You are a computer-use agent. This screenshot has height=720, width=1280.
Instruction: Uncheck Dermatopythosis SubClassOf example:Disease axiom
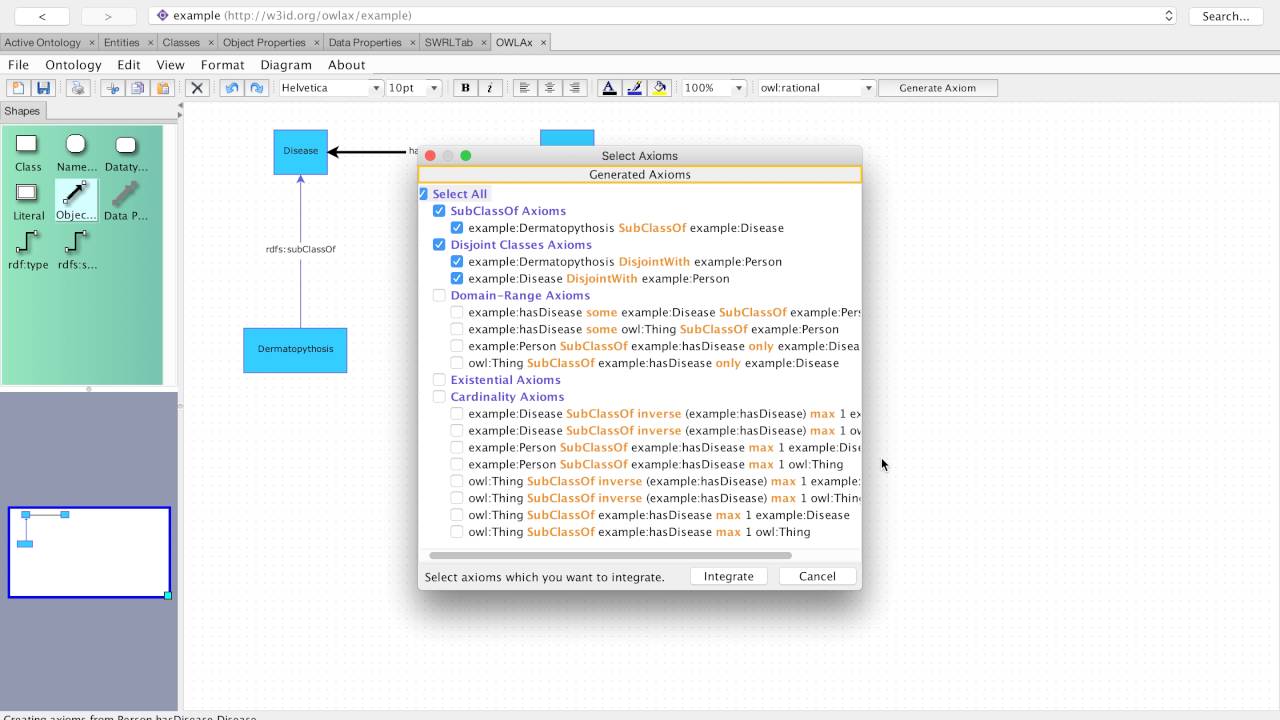point(457,228)
